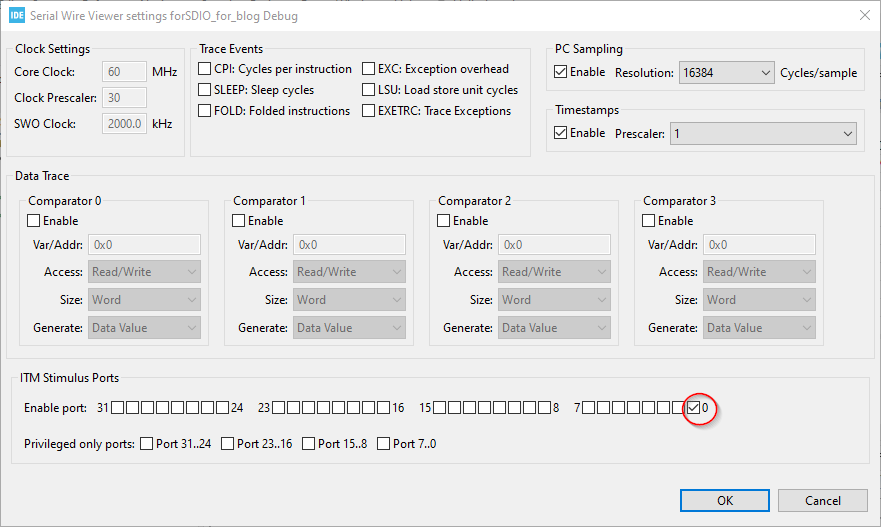Enable Comparator 2 checkbox

pos(443,221)
